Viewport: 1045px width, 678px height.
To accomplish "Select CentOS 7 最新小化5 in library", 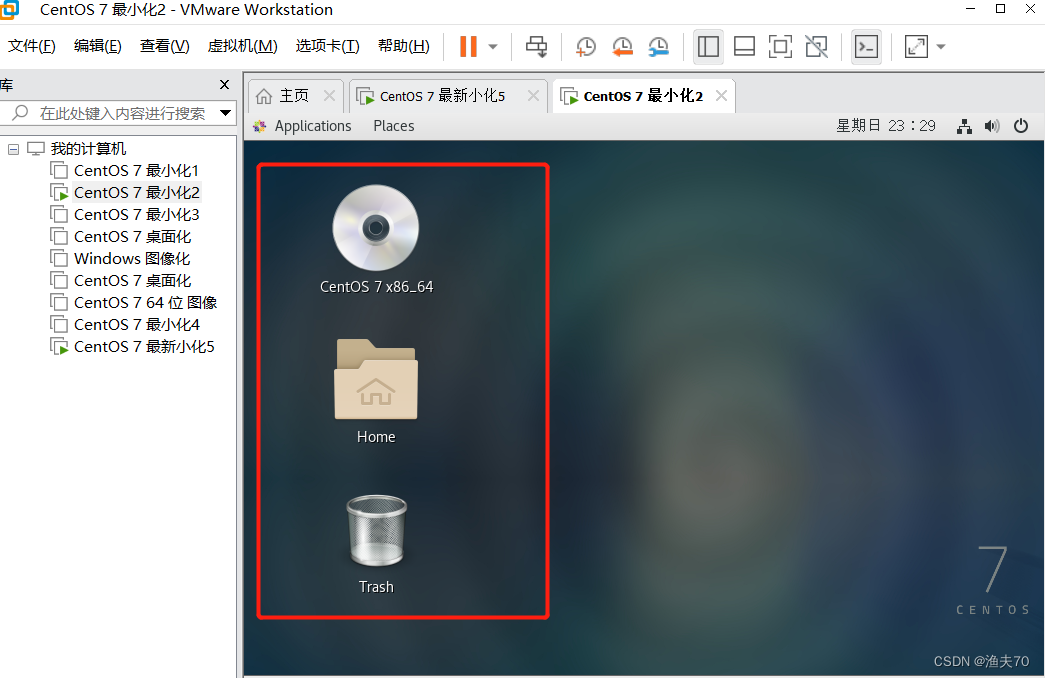I will click(144, 347).
